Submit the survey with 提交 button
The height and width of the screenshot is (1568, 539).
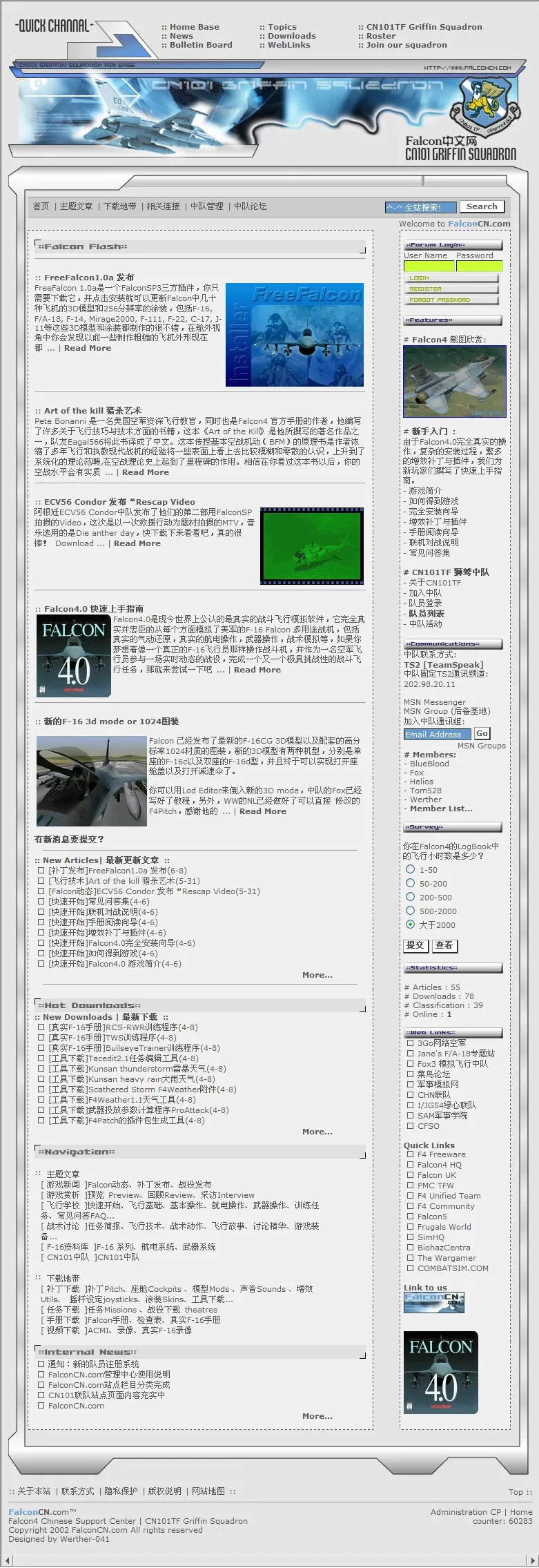(x=415, y=945)
